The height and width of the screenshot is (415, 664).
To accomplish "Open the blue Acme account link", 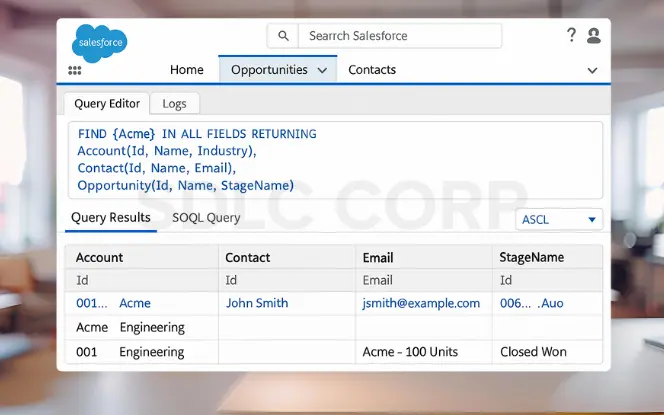I will click(135, 303).
